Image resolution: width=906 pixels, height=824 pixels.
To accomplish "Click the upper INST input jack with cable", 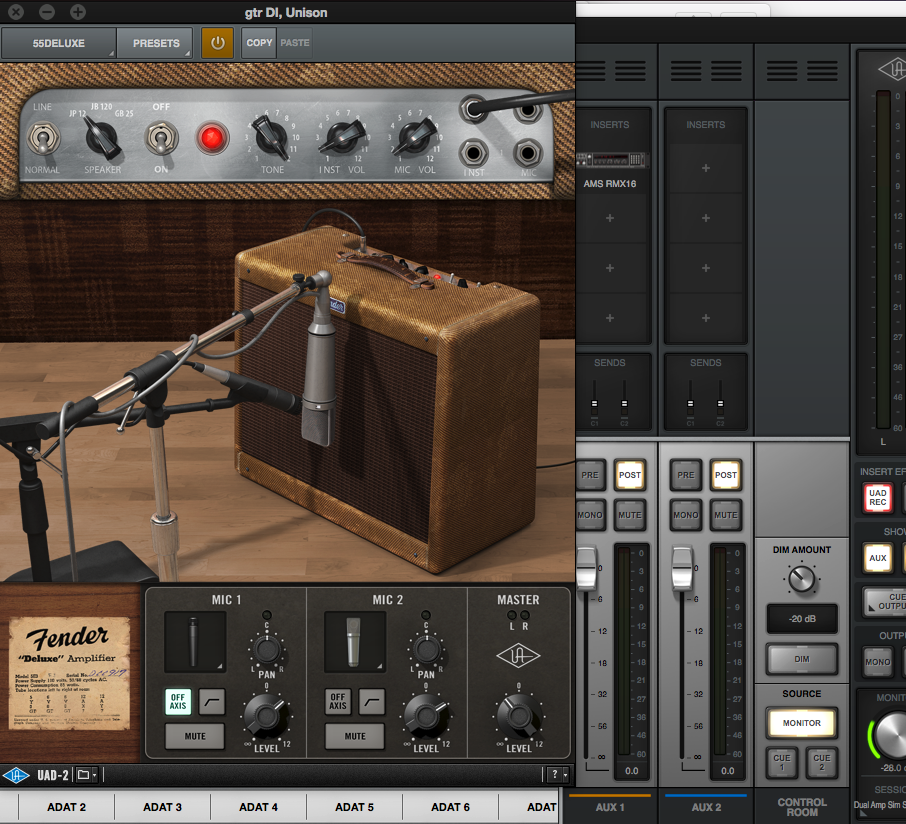I will (473, 109).
